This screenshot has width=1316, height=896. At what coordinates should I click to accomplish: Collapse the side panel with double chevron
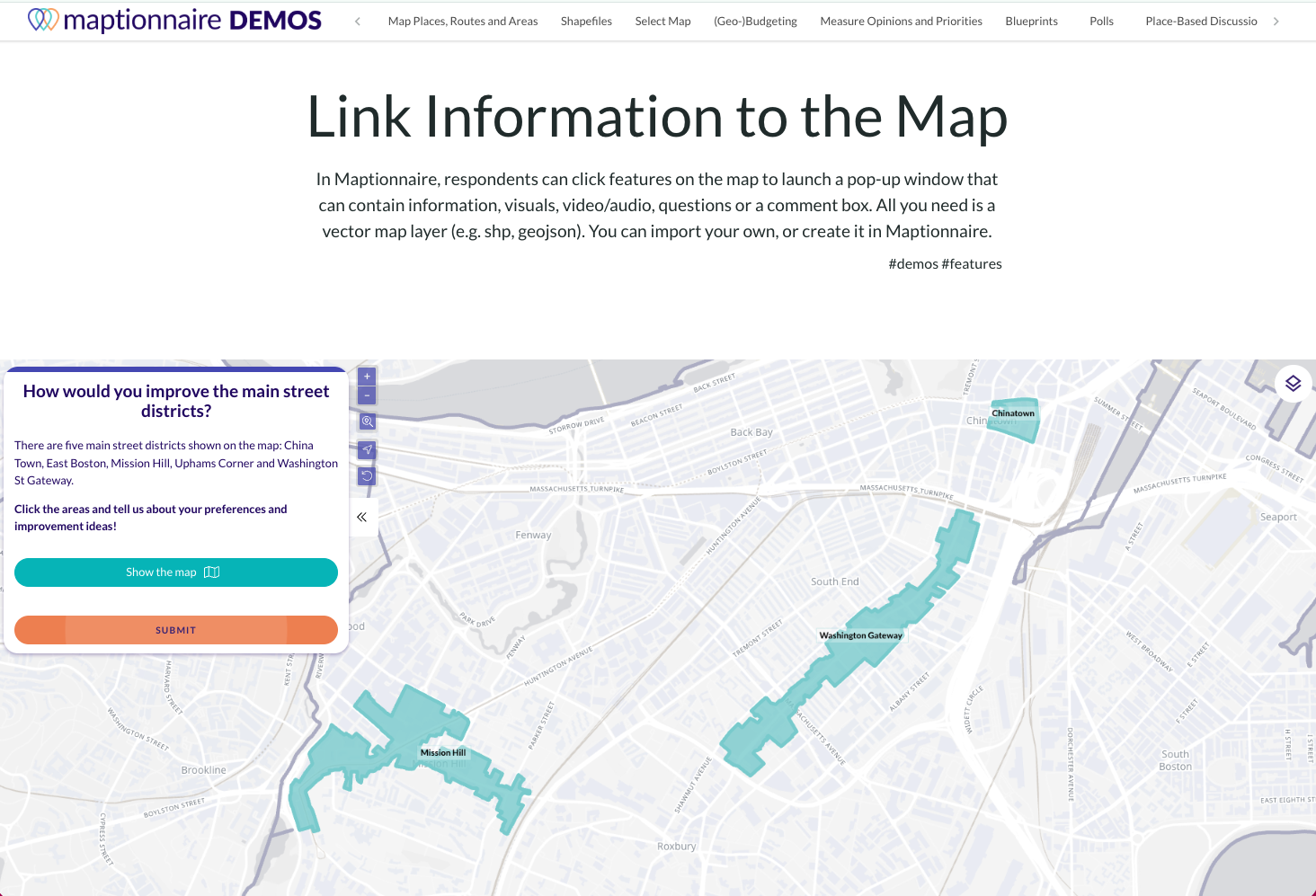pos(361,517)
